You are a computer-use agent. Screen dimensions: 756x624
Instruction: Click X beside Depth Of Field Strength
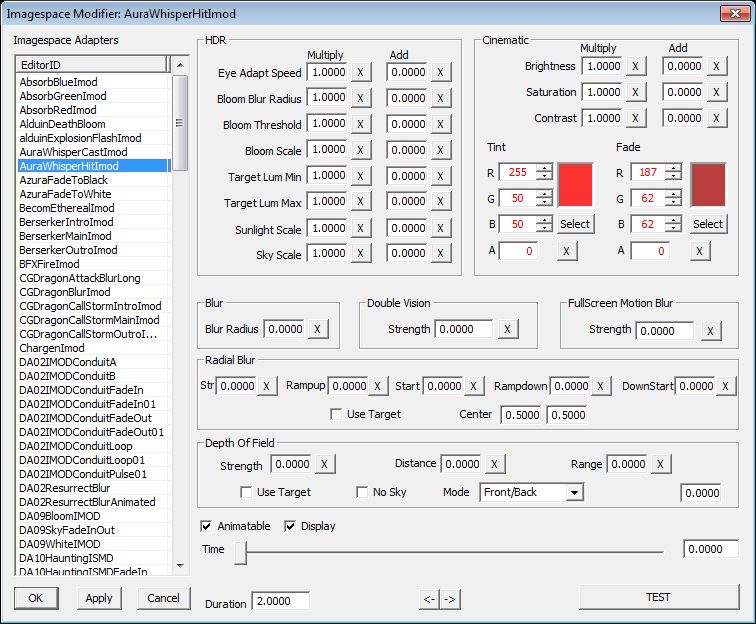coord(324,464)
